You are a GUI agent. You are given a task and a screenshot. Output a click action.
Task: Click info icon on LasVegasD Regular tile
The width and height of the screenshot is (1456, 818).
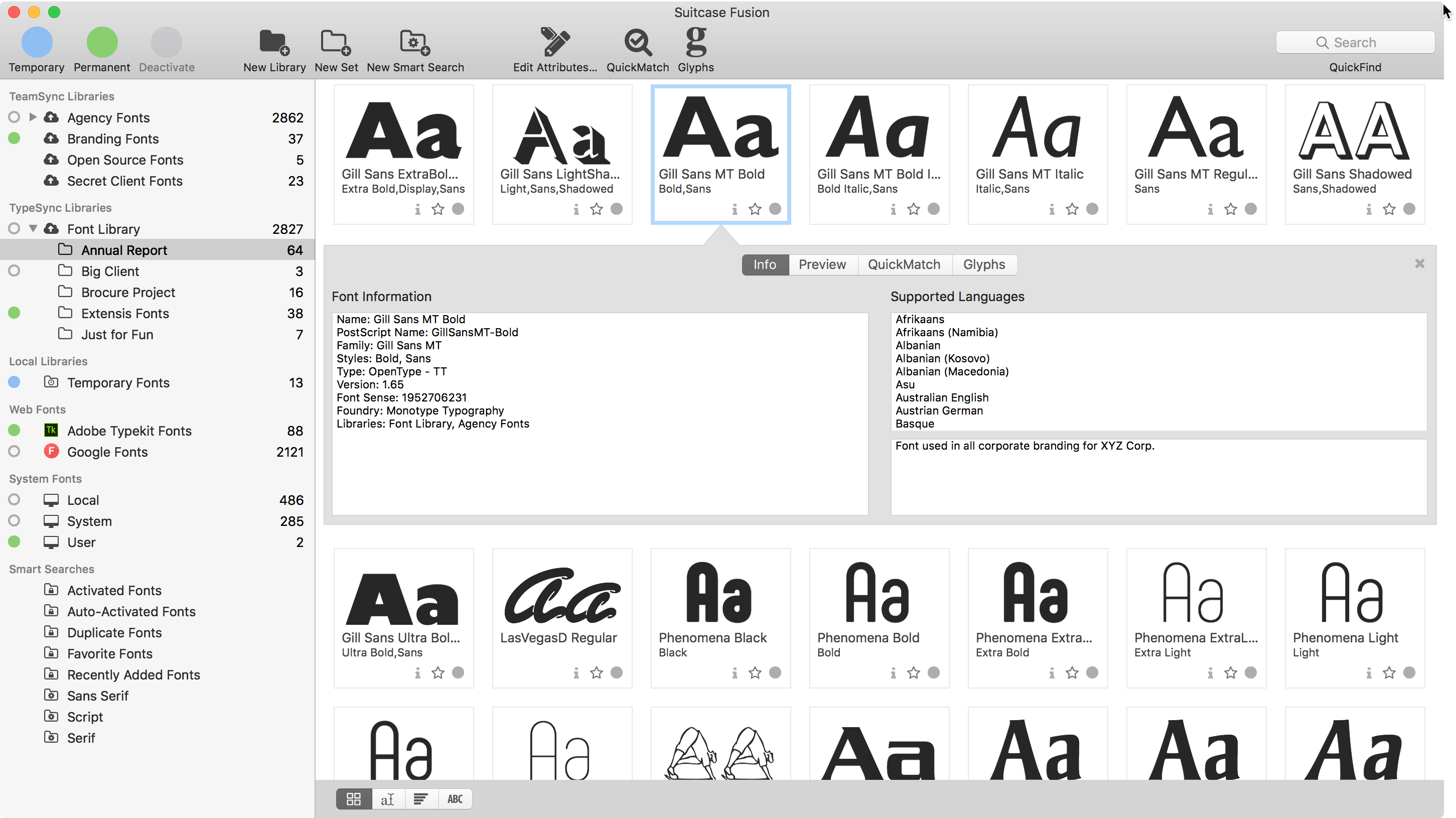(x=576, y=672)
